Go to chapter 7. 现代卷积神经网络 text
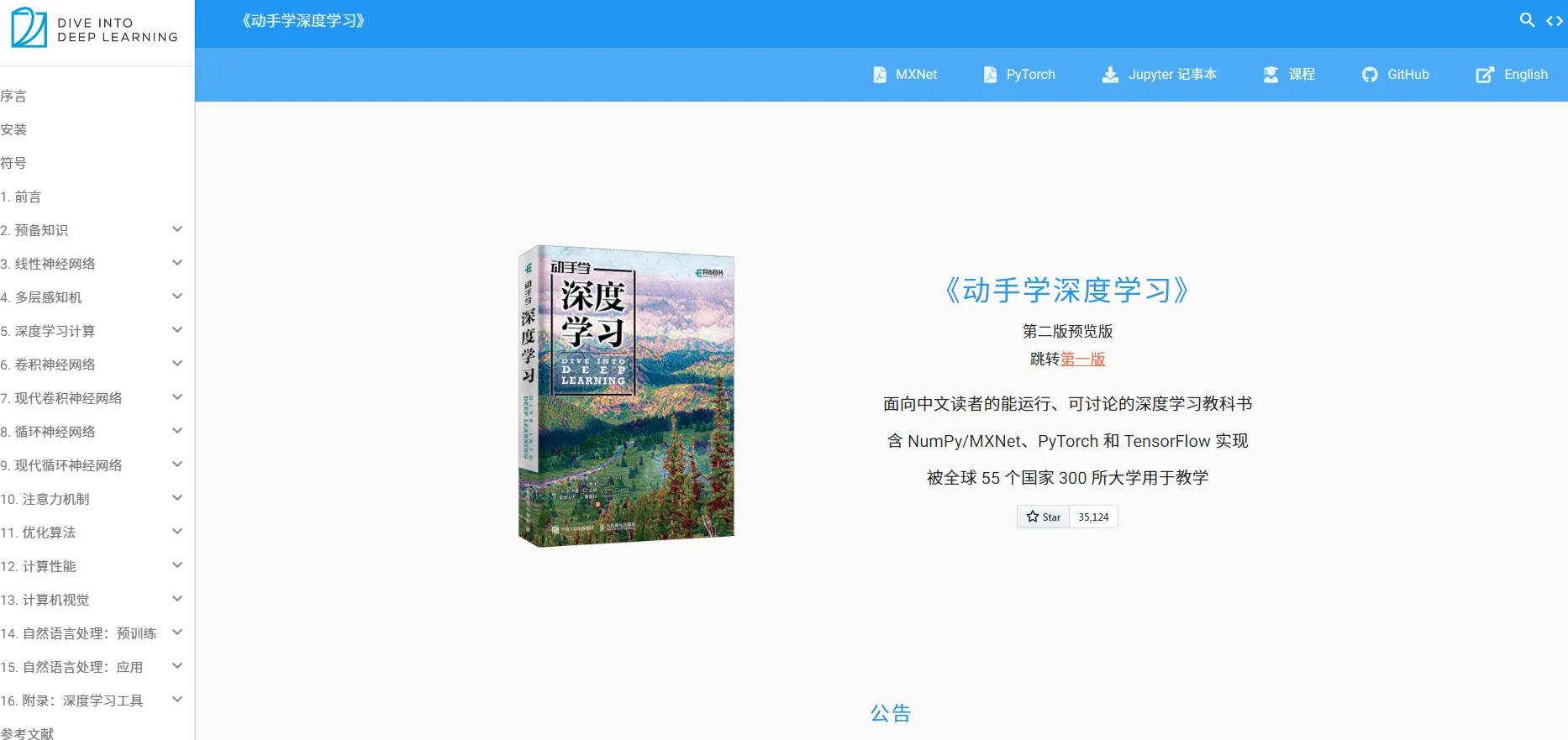Screen dimensions: 1568x740 coord(61,398)
